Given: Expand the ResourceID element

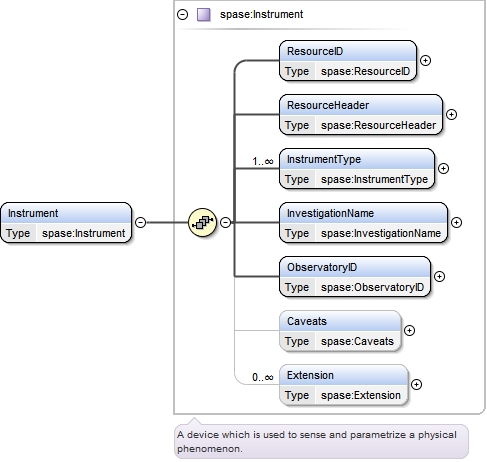Looking at the screenshot, I should [x=425, y=61].
